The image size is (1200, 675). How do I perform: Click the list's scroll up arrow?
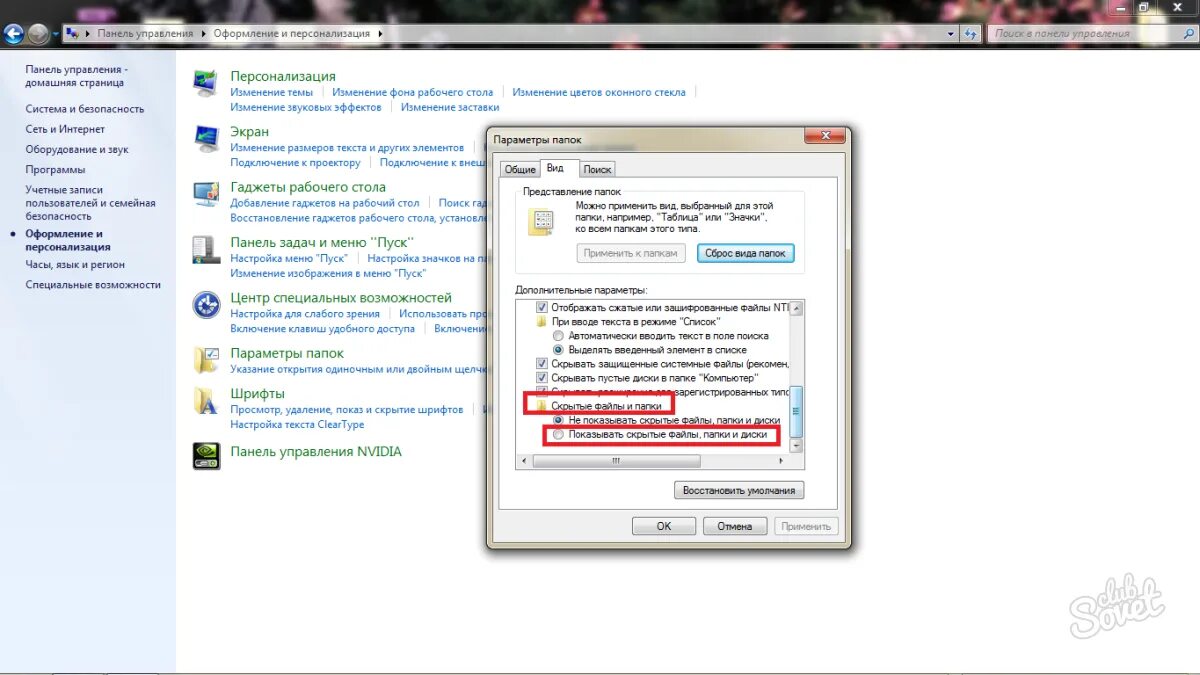coord(797,308)
